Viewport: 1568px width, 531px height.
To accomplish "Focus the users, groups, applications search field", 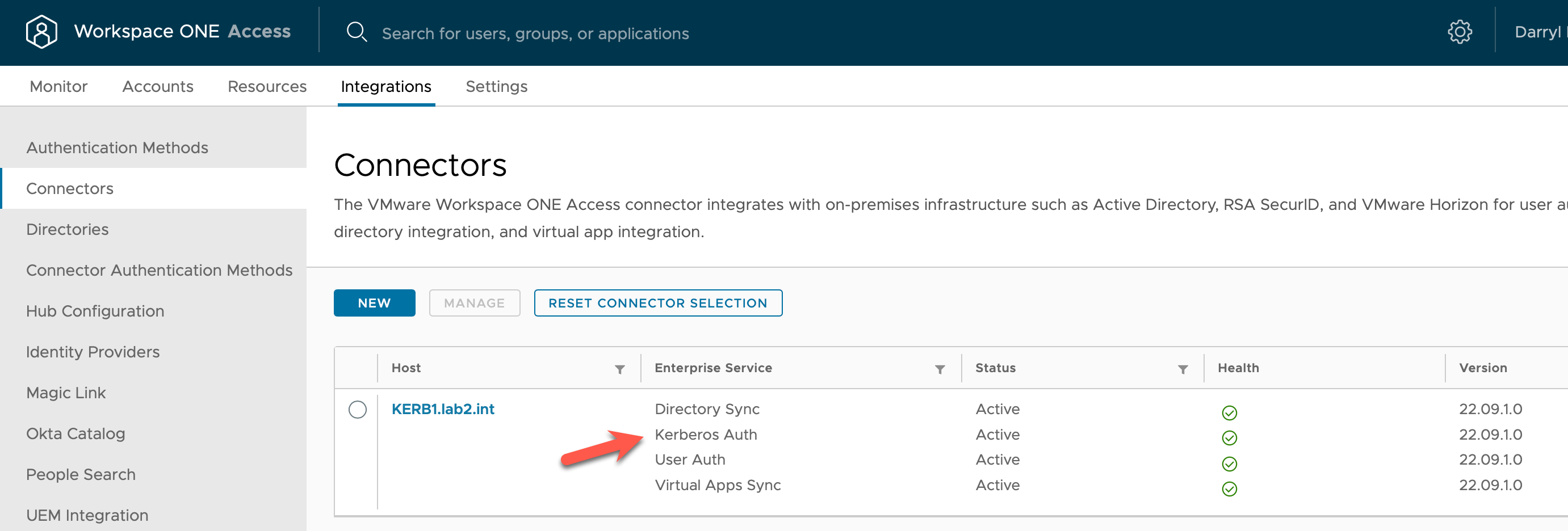I will tap(535, 33).
